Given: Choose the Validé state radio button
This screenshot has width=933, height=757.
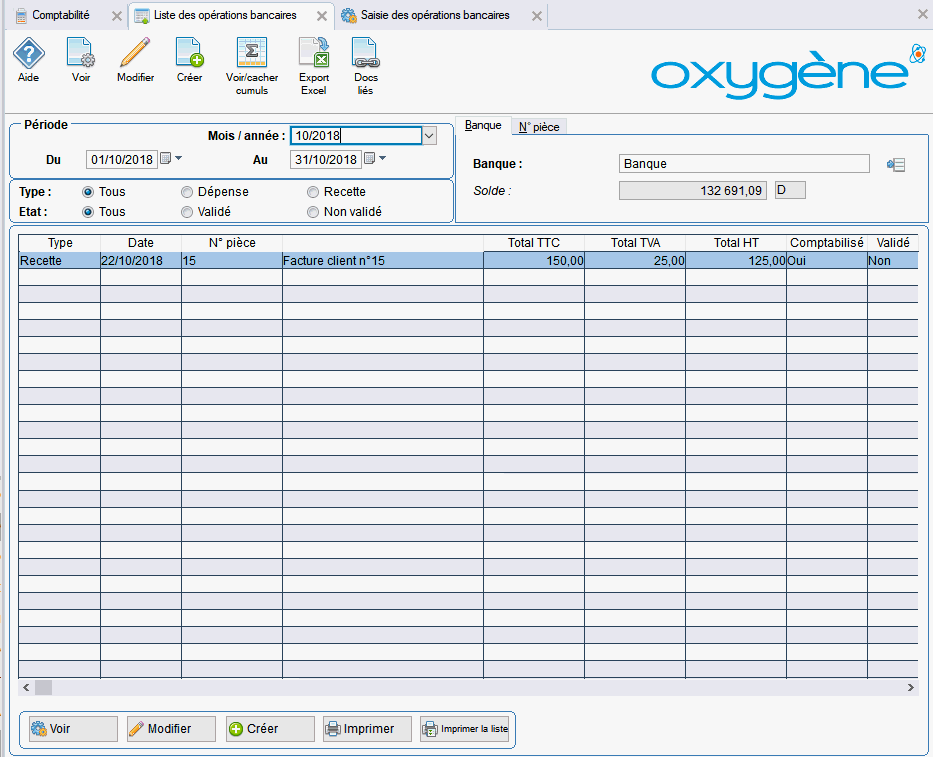Looking at the screenshot, I should pyautogui.click(x=187, y=212).
